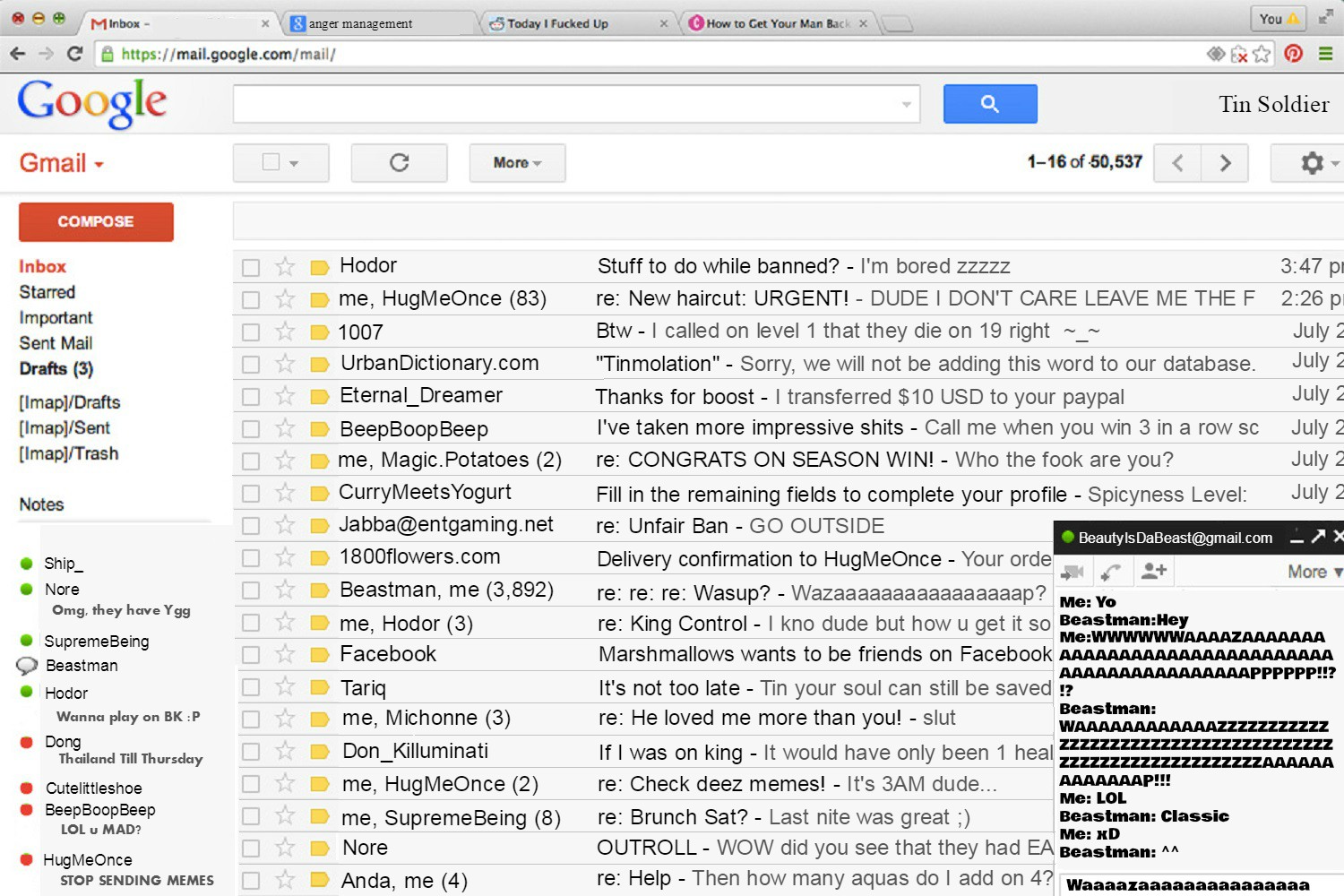1344x896 pixels.
Task: Star the Tariq email
Action: [285, 686]
